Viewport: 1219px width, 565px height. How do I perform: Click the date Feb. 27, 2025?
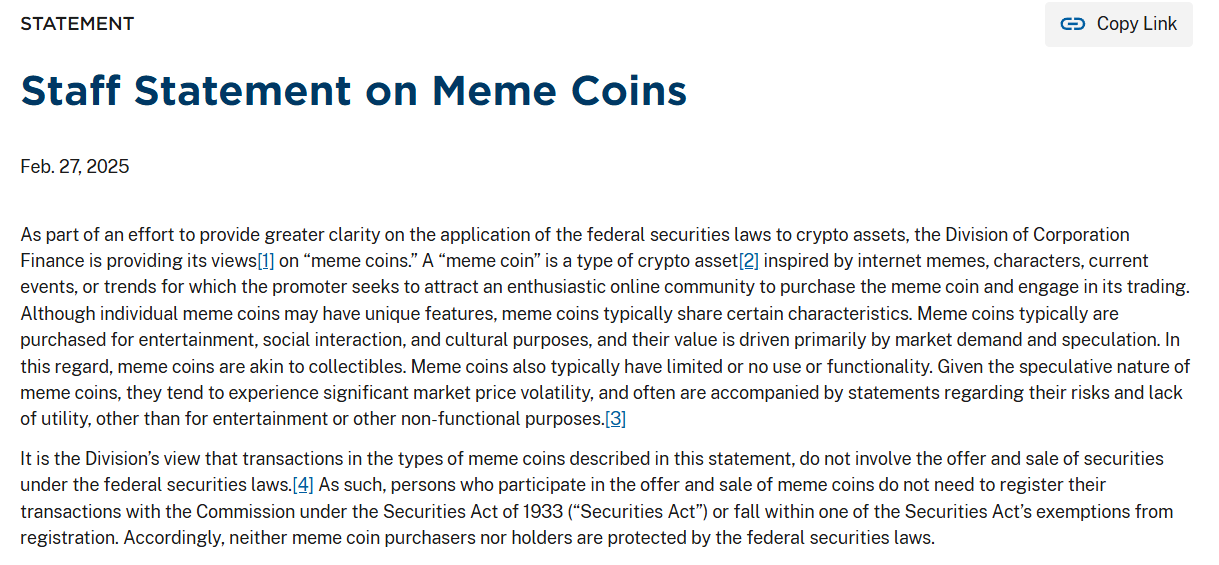(75, 167)
